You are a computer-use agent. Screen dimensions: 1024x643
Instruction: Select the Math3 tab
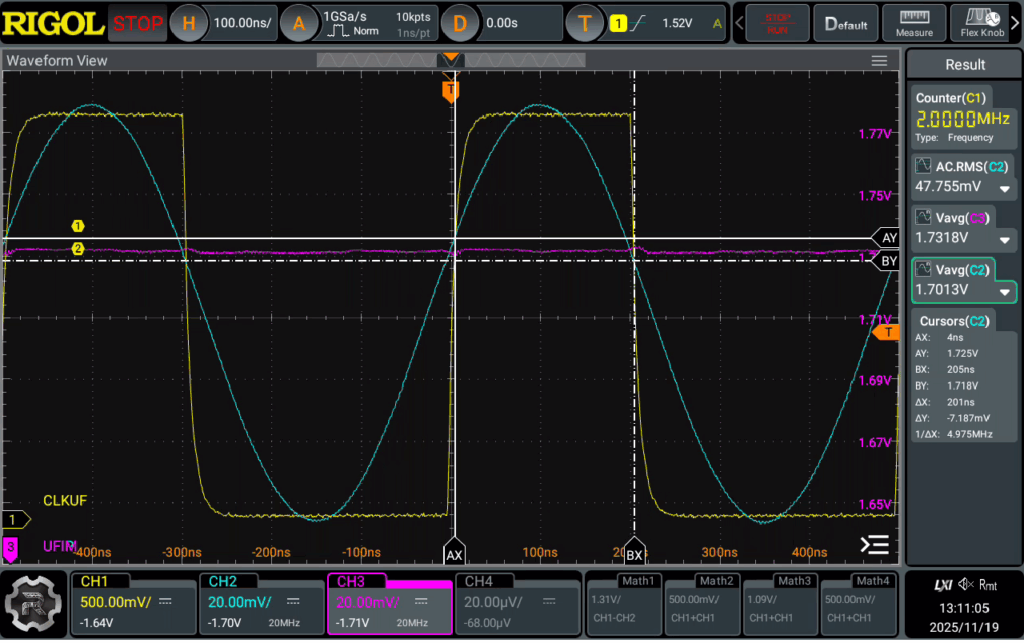780,604
